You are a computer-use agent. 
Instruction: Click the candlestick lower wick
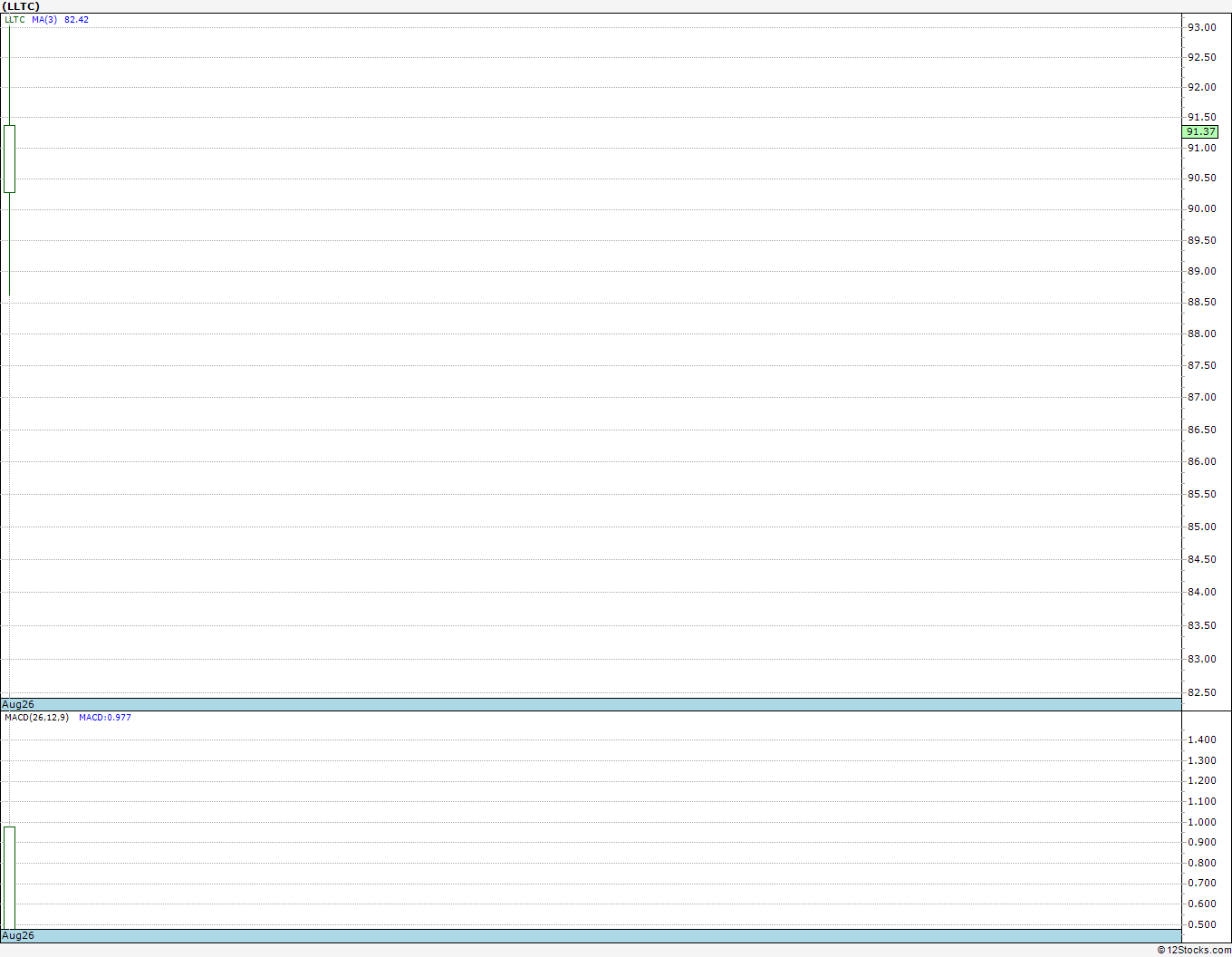pos(9,244)
